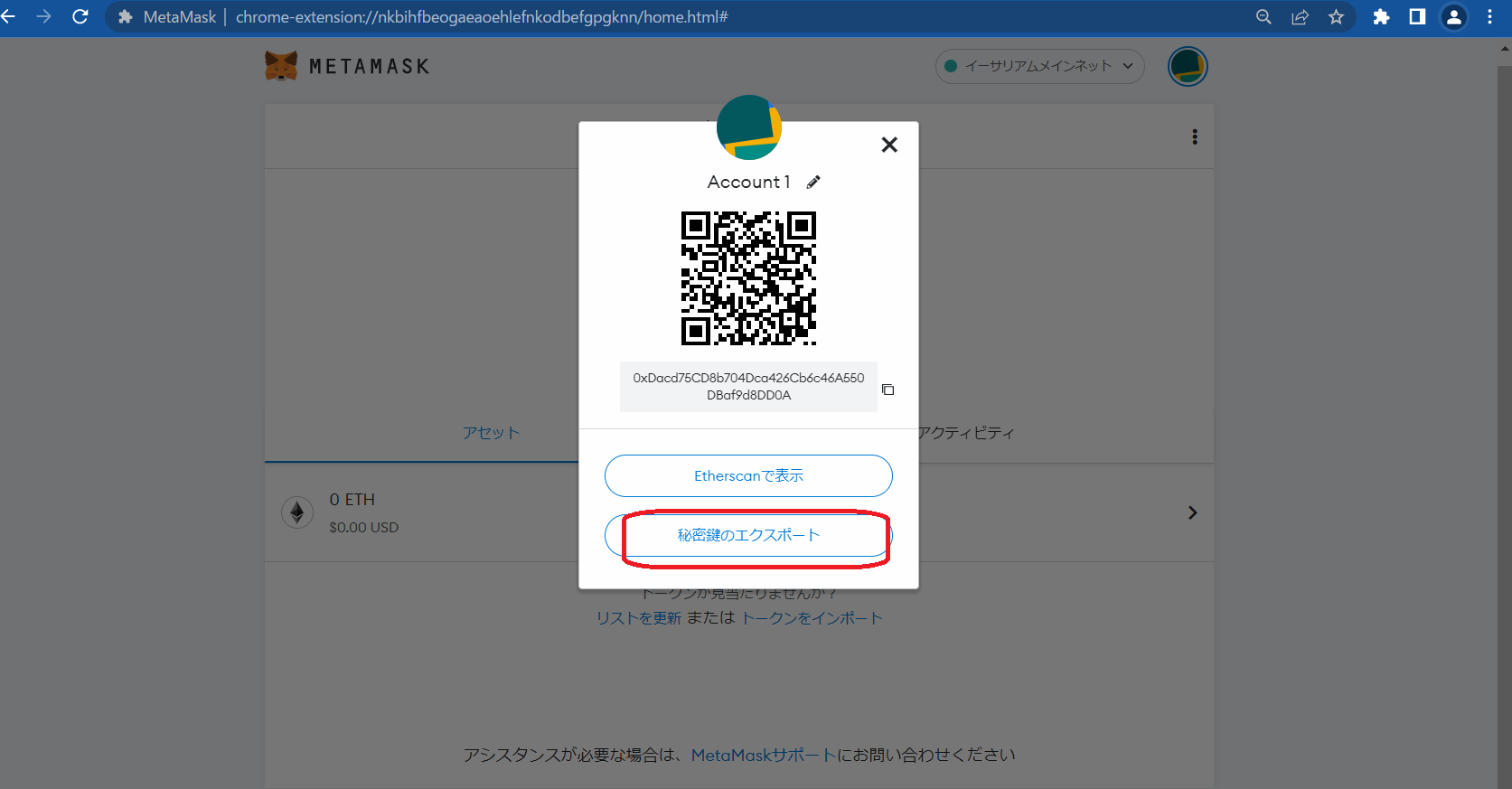Open the three-dot account options menu
The height and width of the screenshot is (789, 1512).
(x=1195, y=136)
